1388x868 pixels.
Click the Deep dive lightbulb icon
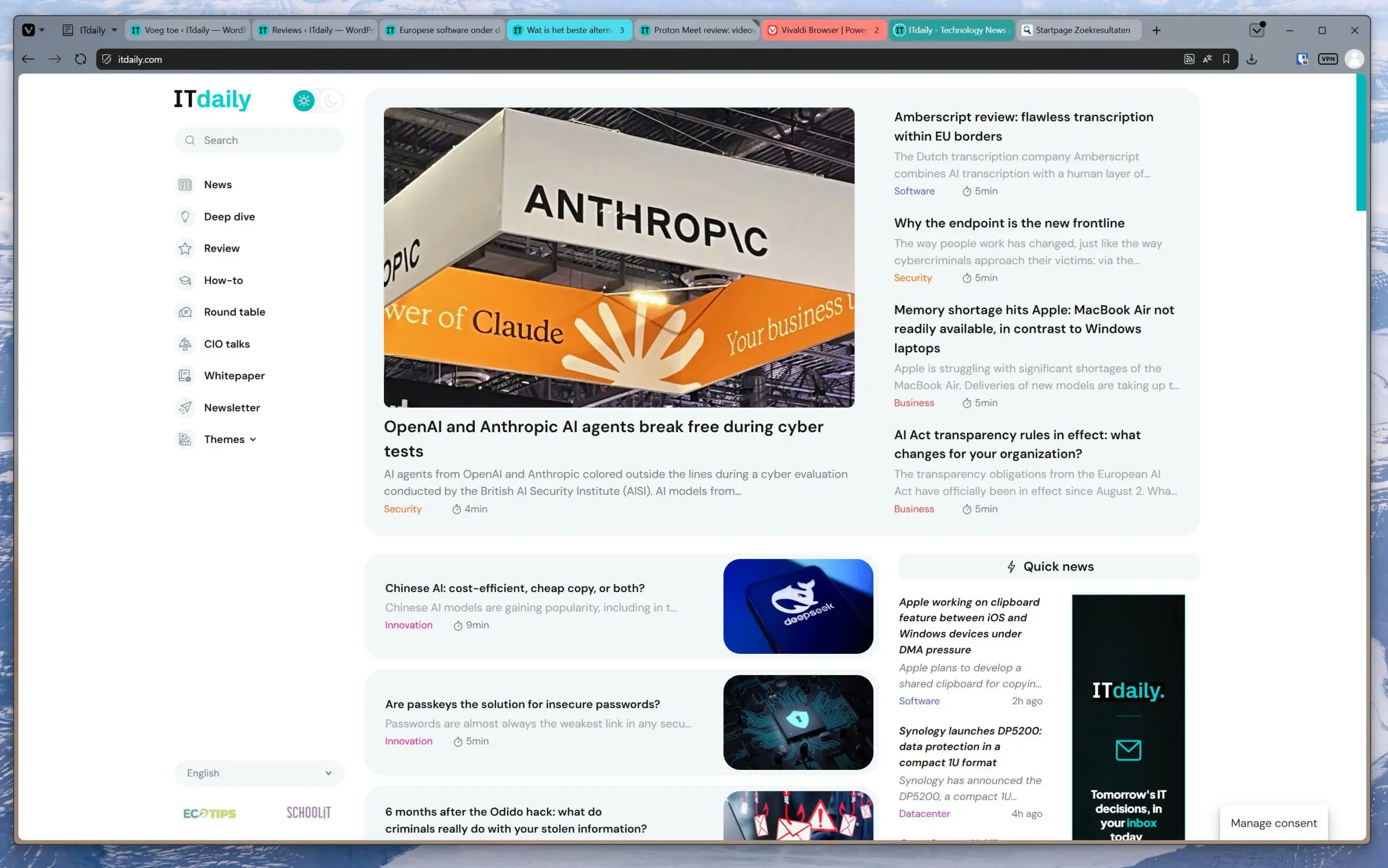(185, 216)
